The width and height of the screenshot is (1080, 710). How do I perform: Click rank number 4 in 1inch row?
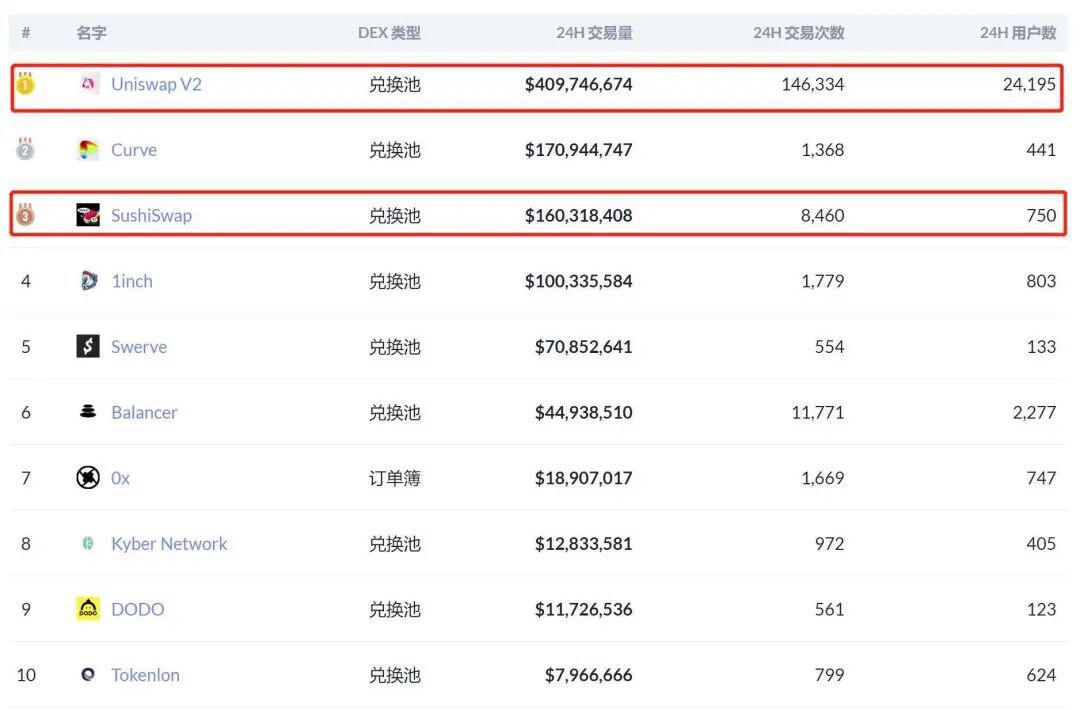[25, 281]
